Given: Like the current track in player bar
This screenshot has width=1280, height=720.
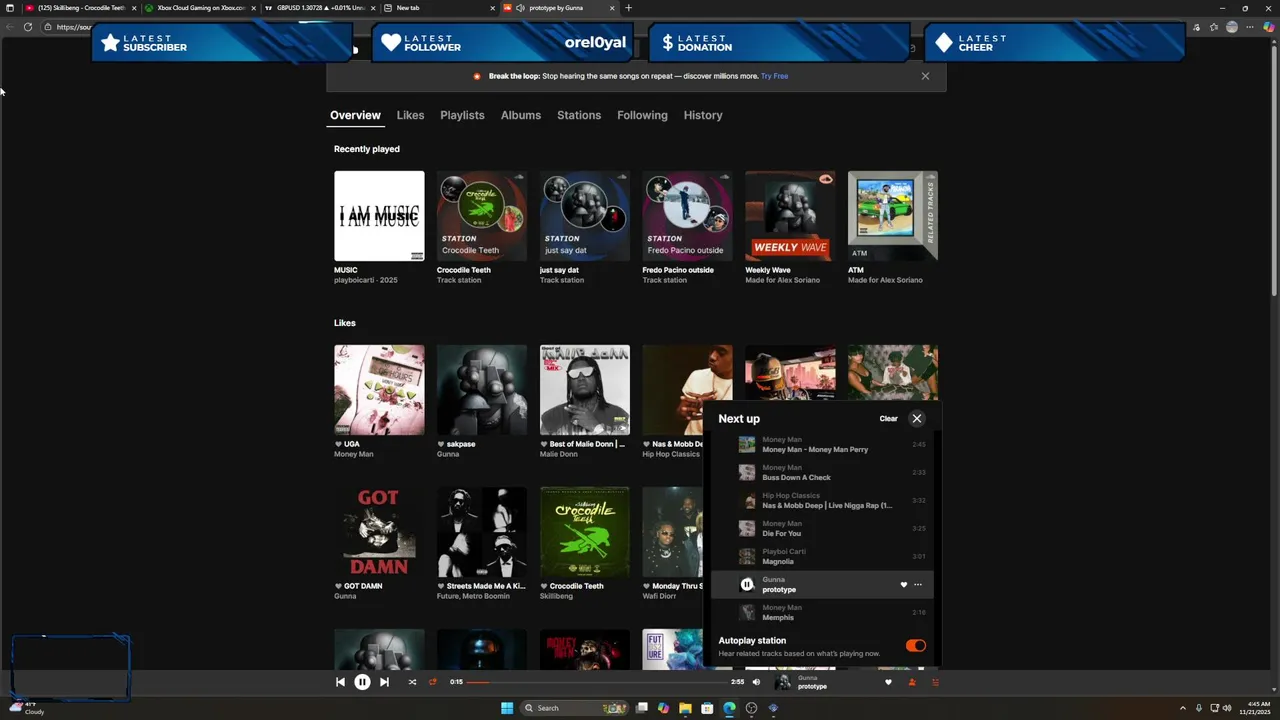Looking at the screenshot, I should [888, 682].
